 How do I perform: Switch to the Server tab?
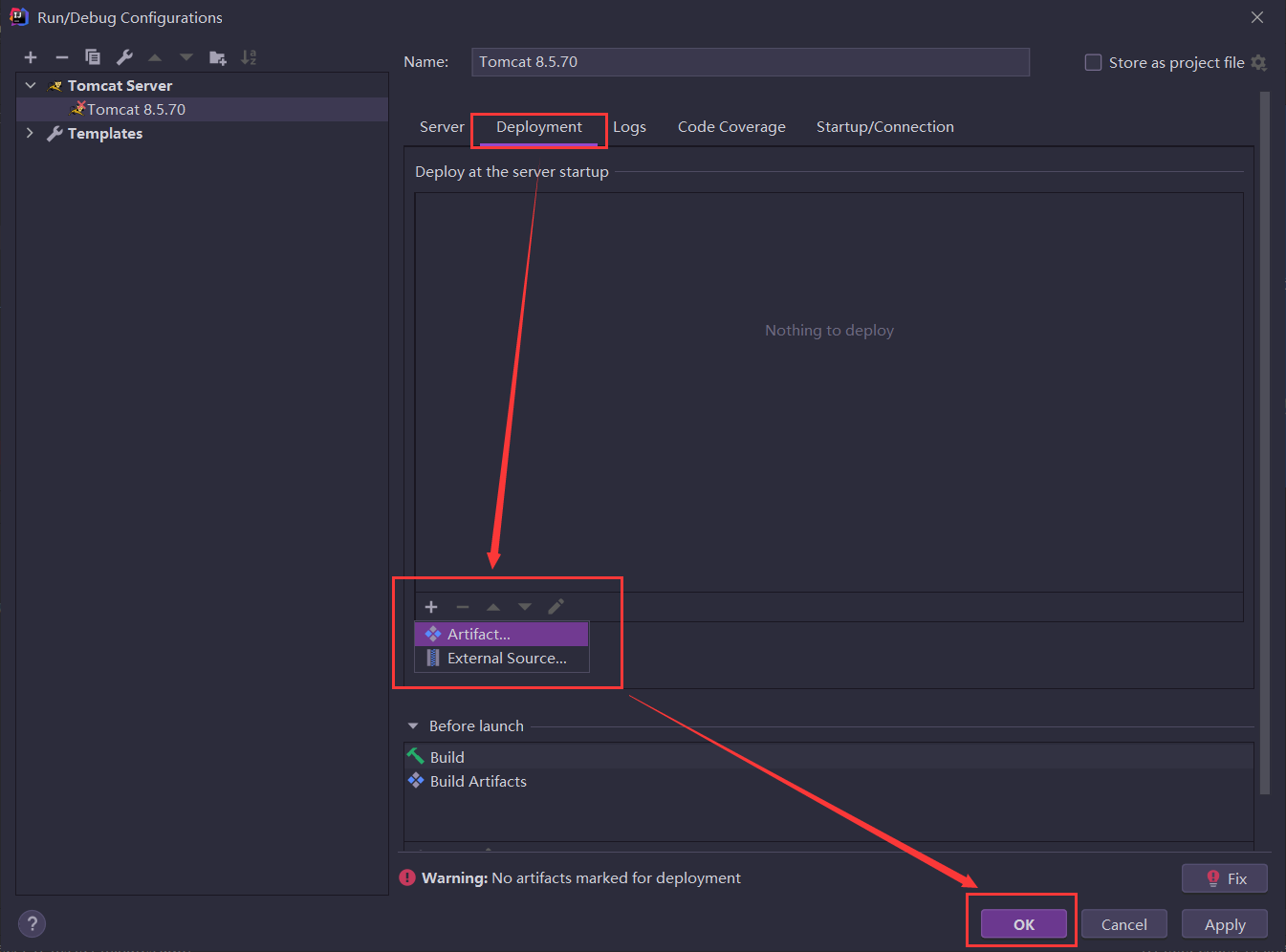pos(441,127)
